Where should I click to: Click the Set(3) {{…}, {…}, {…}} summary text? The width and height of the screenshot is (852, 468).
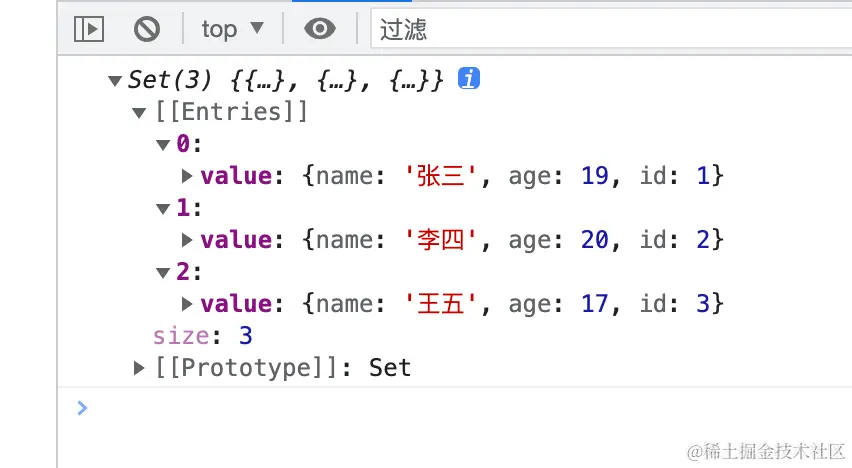click(x=286, y=80)
